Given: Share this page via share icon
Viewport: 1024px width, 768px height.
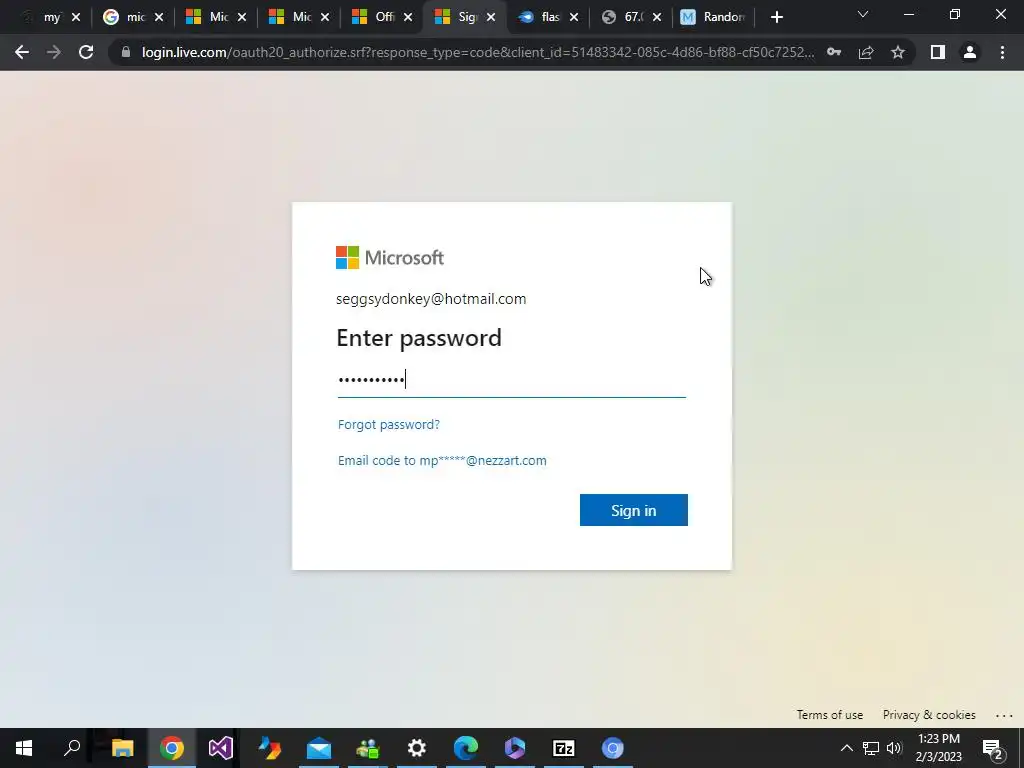Looking at the screenshot, I should 866,52.
